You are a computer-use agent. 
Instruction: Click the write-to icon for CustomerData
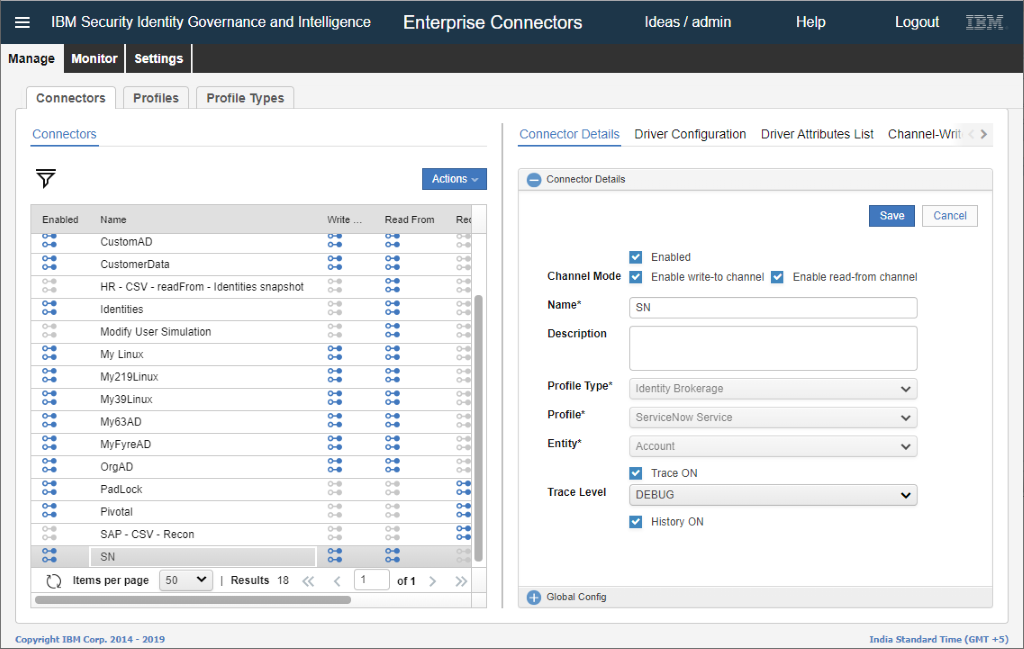tap(335, 264)
